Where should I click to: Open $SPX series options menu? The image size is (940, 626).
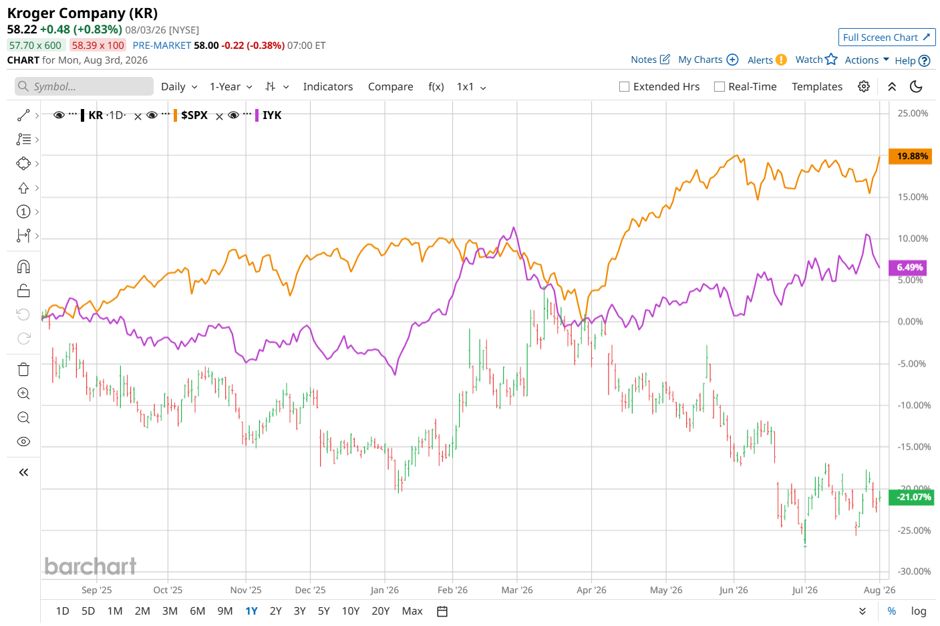165,114
